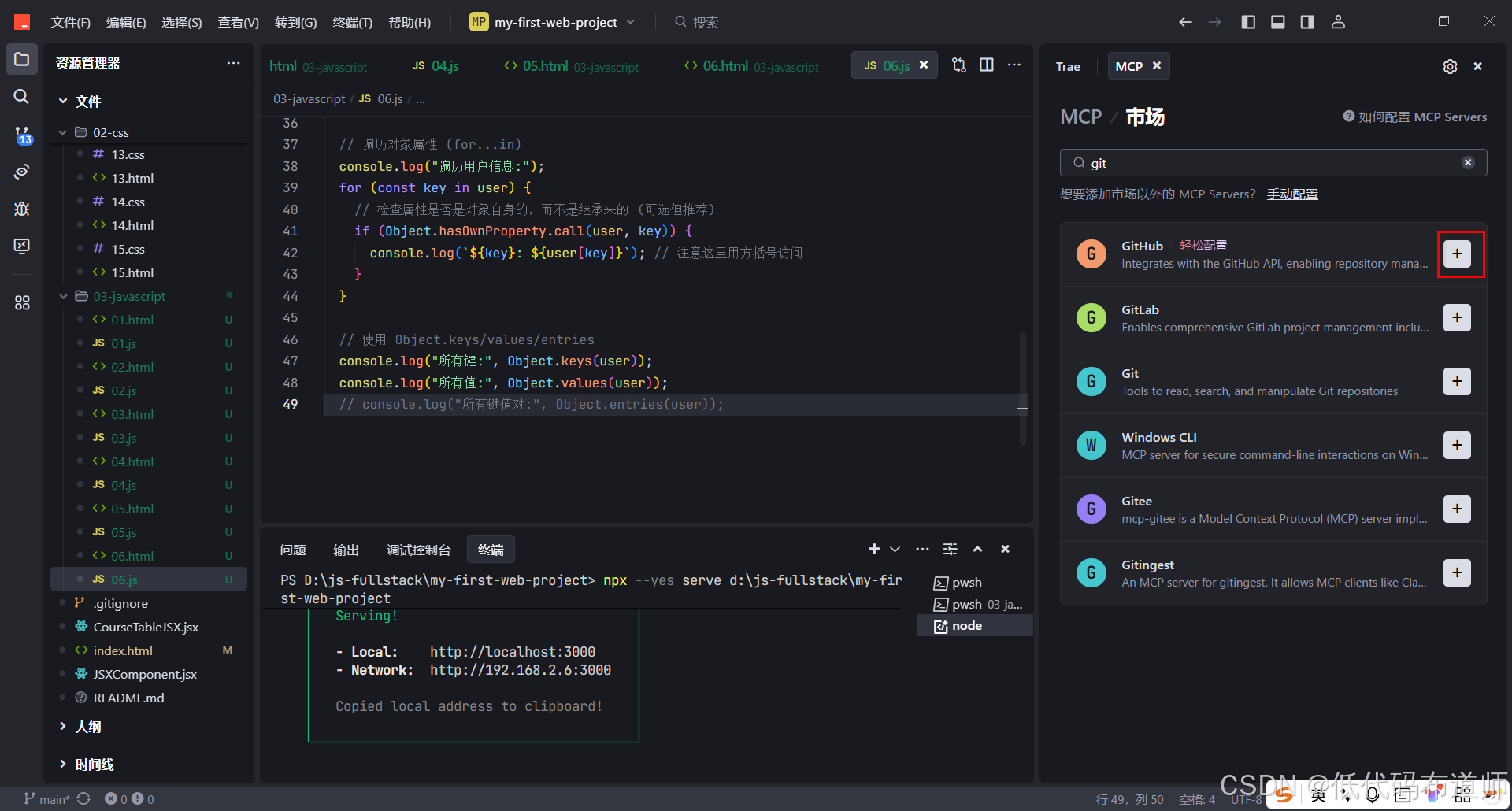Click the editor vertical scrollbar
The width and height of the screenshot is (1512, 811).
(1023, 390)
